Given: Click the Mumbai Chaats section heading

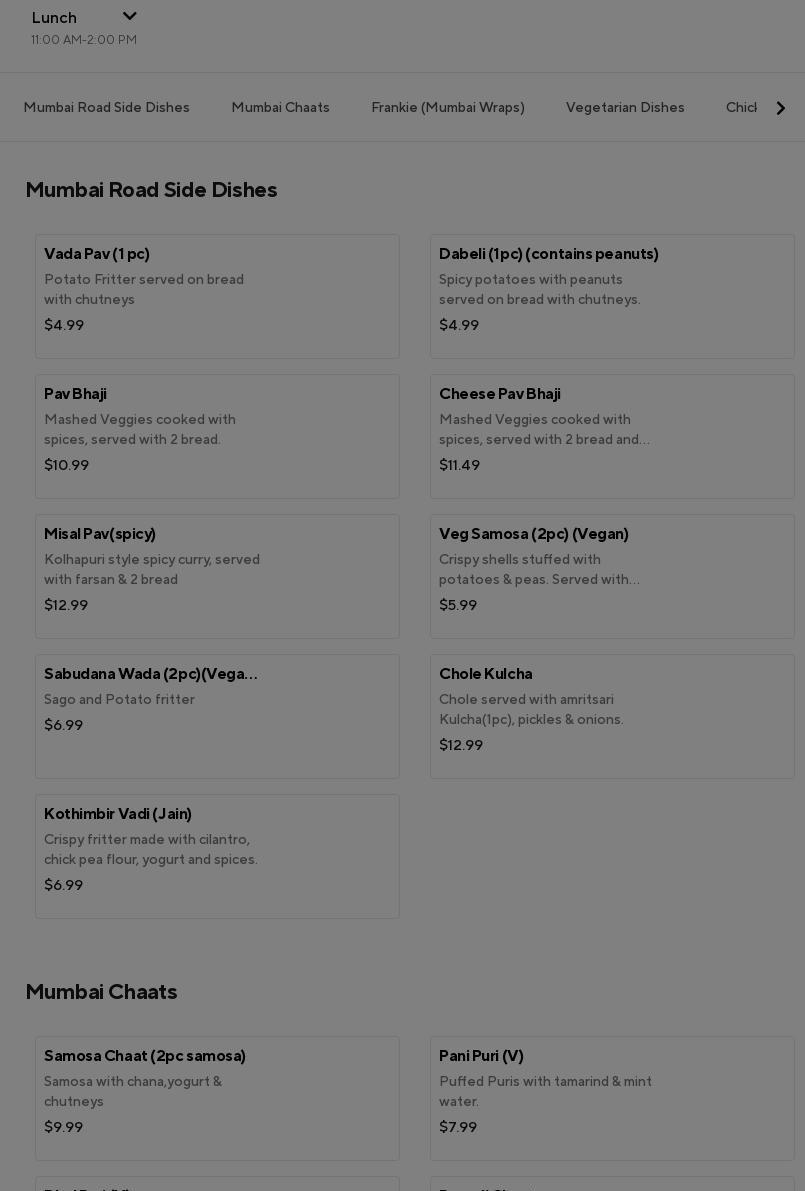Looking at the screenshot, I should [102, 992].
